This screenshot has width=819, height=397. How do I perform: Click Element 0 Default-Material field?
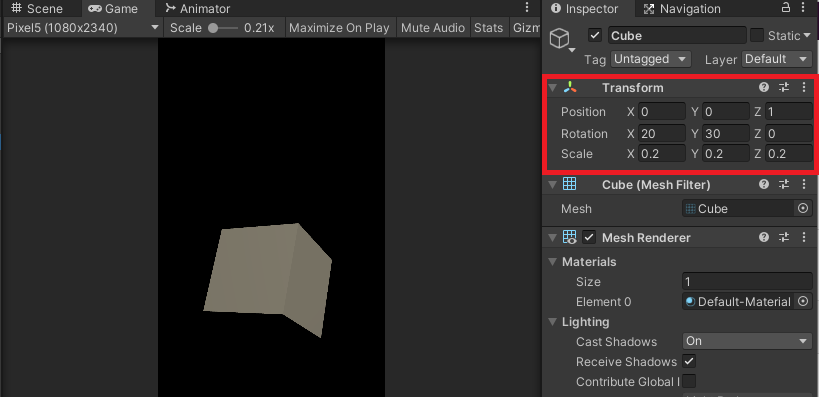coord(739,301)
